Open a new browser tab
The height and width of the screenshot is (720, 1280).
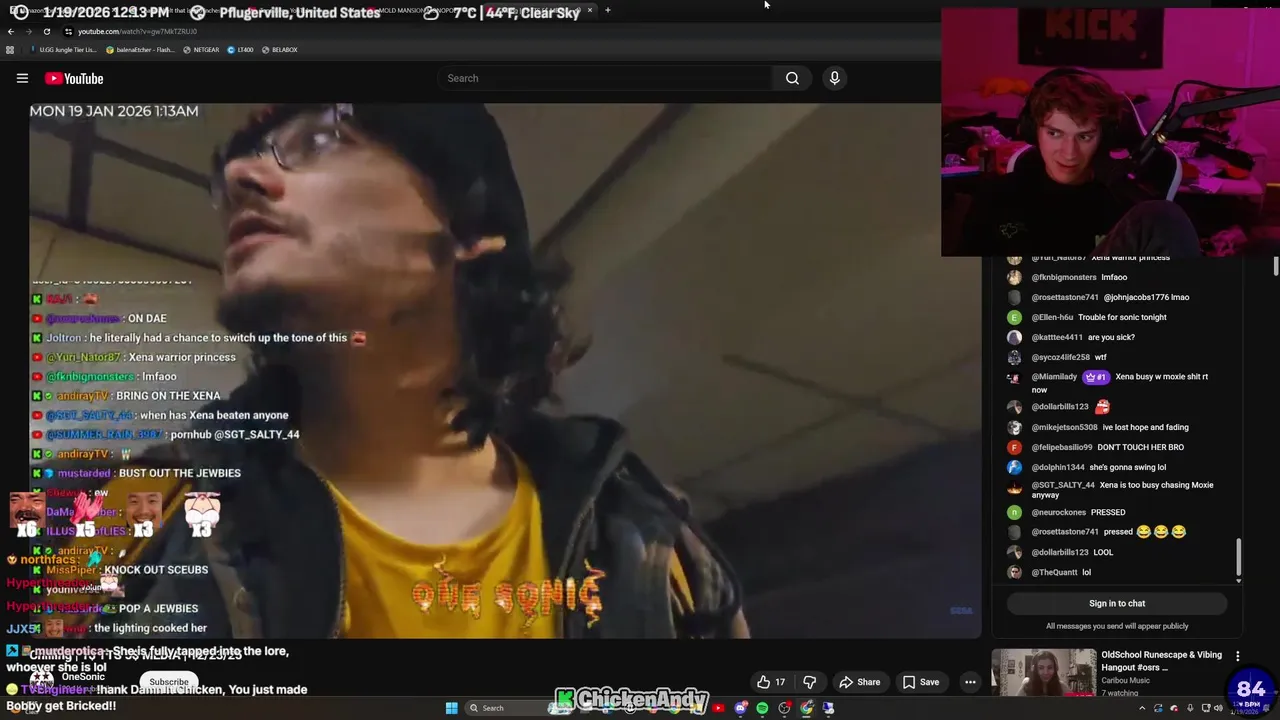(607, 10)
